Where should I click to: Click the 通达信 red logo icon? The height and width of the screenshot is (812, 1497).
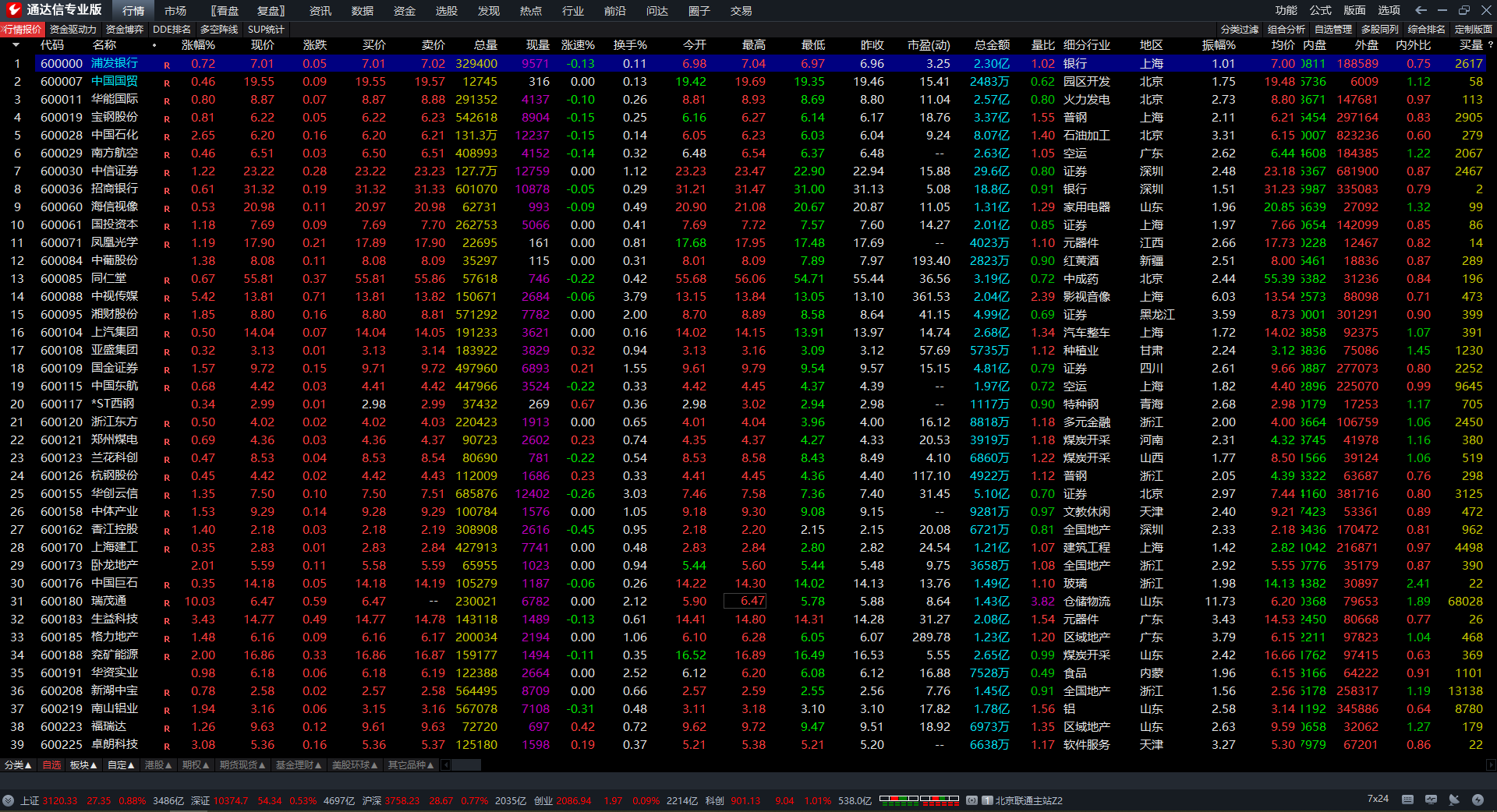point(13,10)
